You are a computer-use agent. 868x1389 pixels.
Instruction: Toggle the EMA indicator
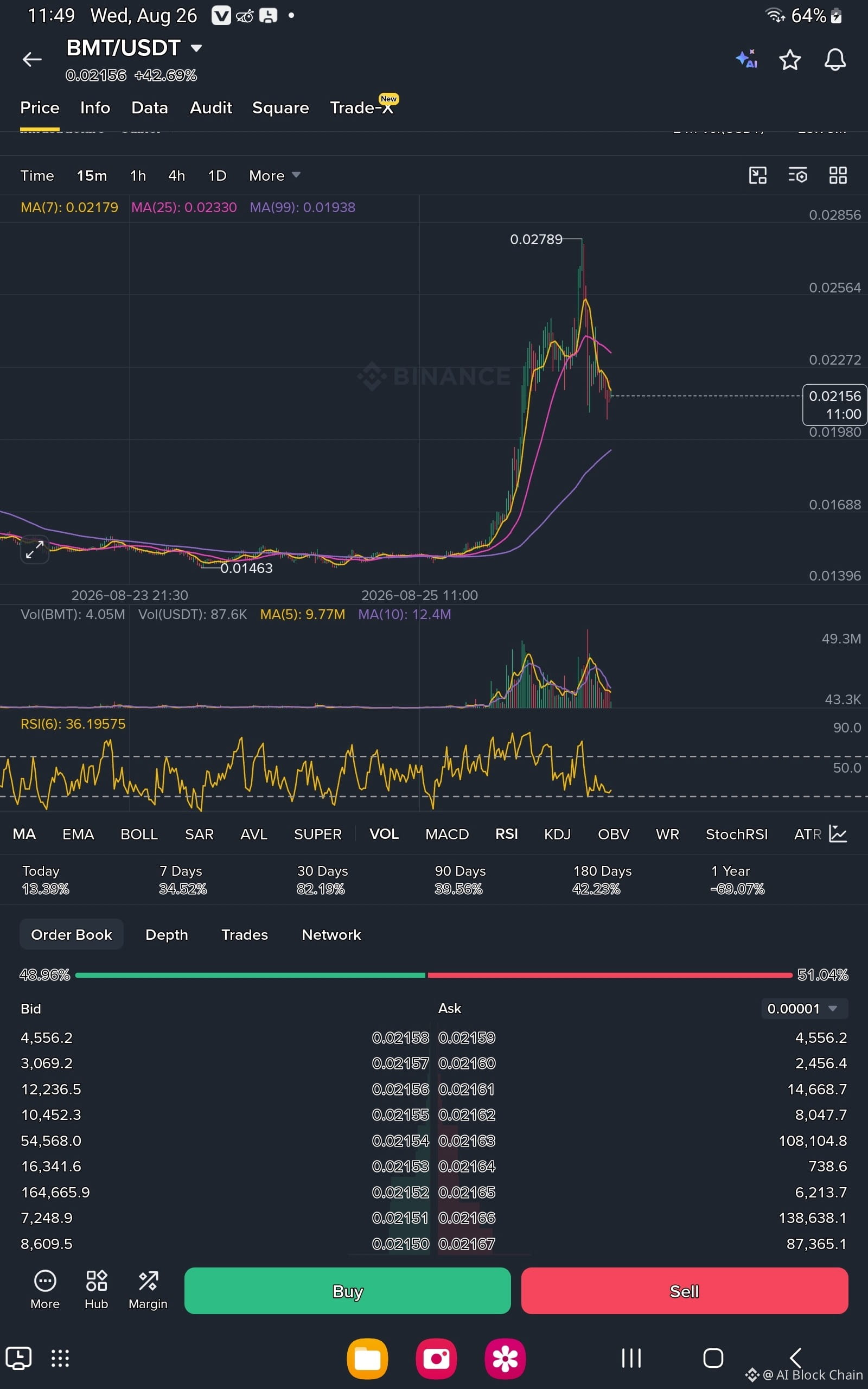tap(78, 834)
